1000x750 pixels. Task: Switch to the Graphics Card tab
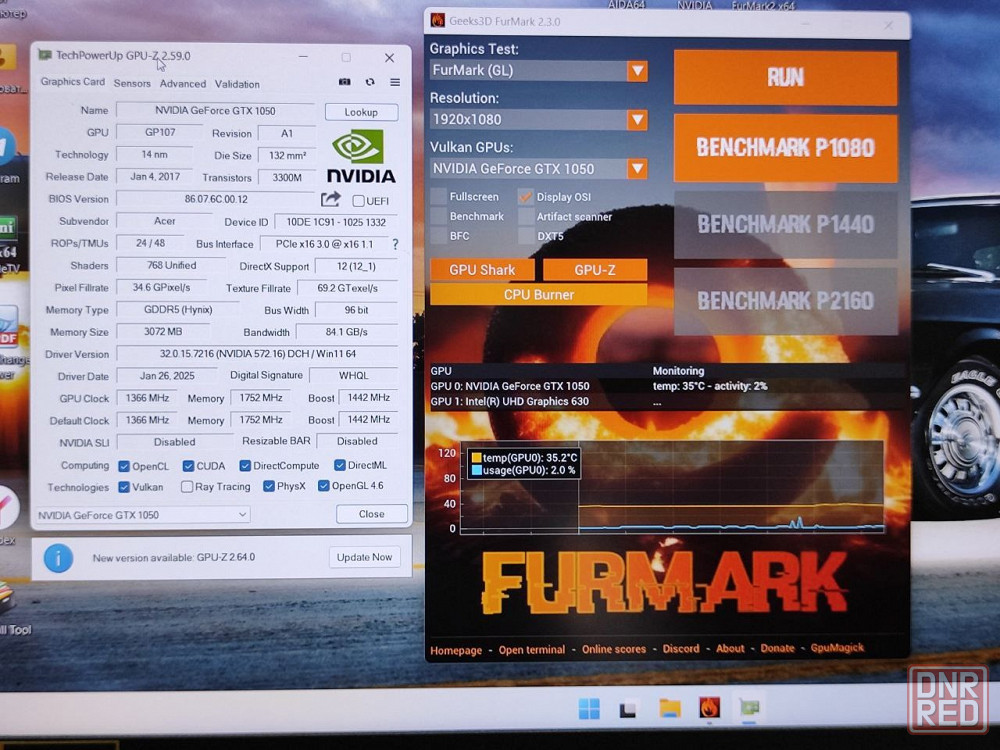[x=73, y=82]
